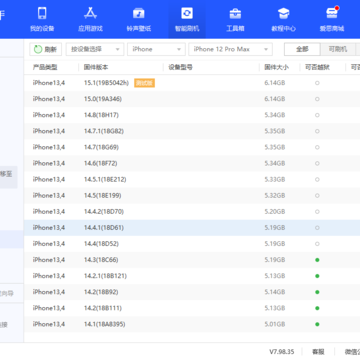Select firmware 15.0(19A346)

coord(192,99)
